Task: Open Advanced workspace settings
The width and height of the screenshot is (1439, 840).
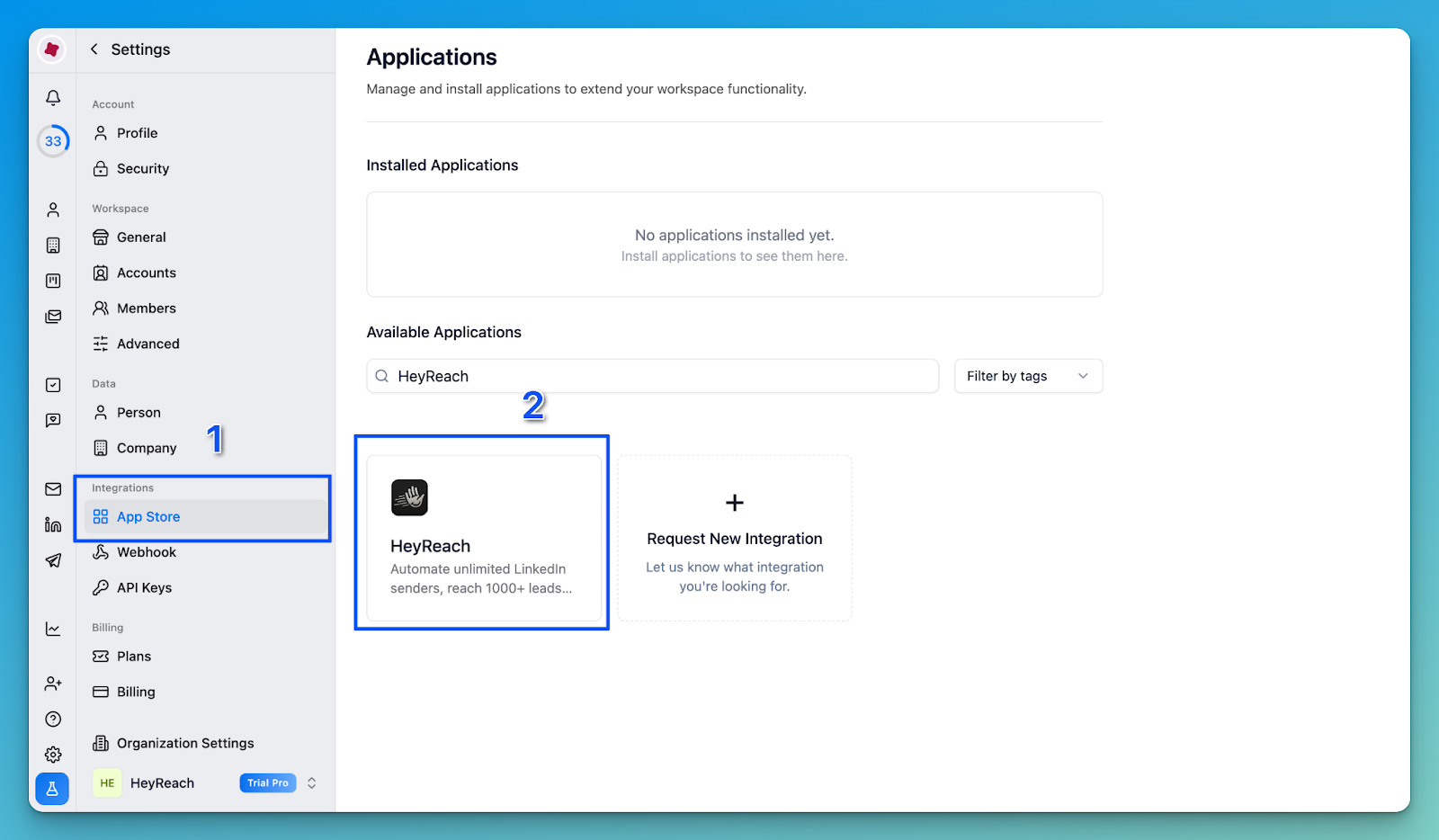Action: pyautogui.click(x=204, y=344)
